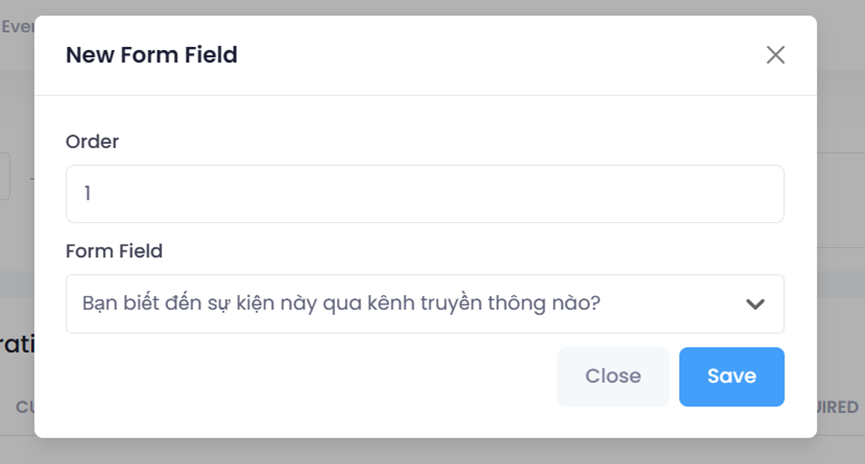Click the dimmed "Even" text behind the dialog
This screenshot has width=865, height=464.
point(18,27)
